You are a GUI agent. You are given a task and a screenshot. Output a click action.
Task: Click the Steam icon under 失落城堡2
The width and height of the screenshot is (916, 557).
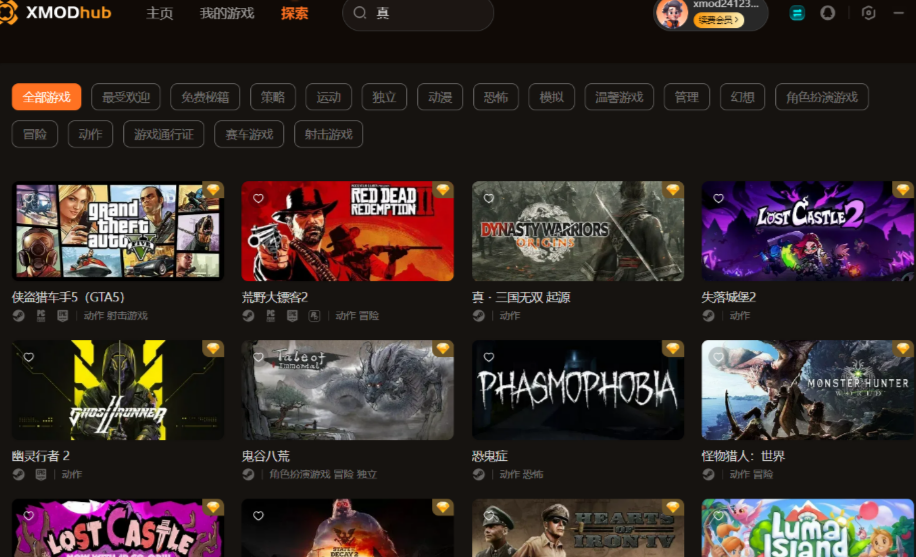(709, 316)
